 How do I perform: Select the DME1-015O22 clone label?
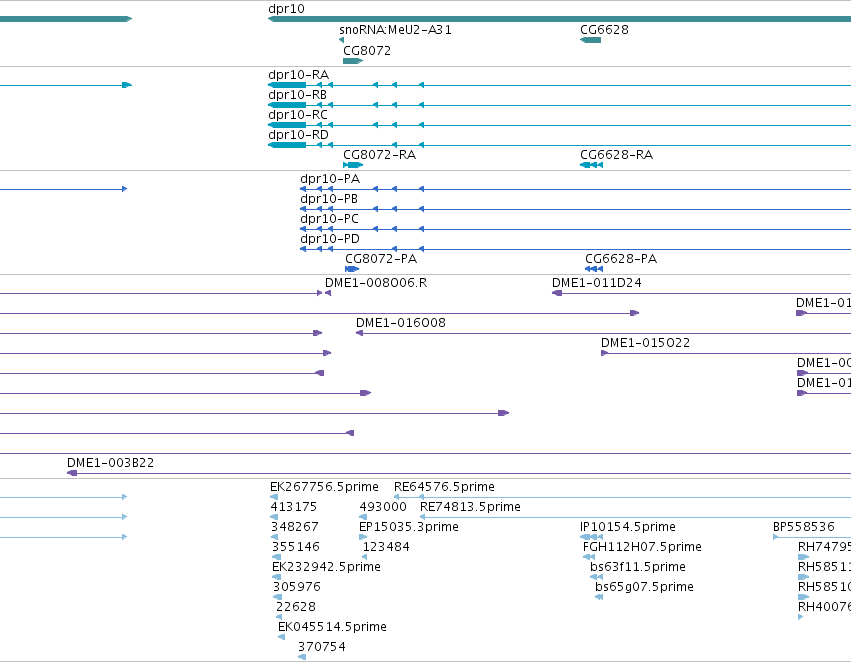(645, 343)
